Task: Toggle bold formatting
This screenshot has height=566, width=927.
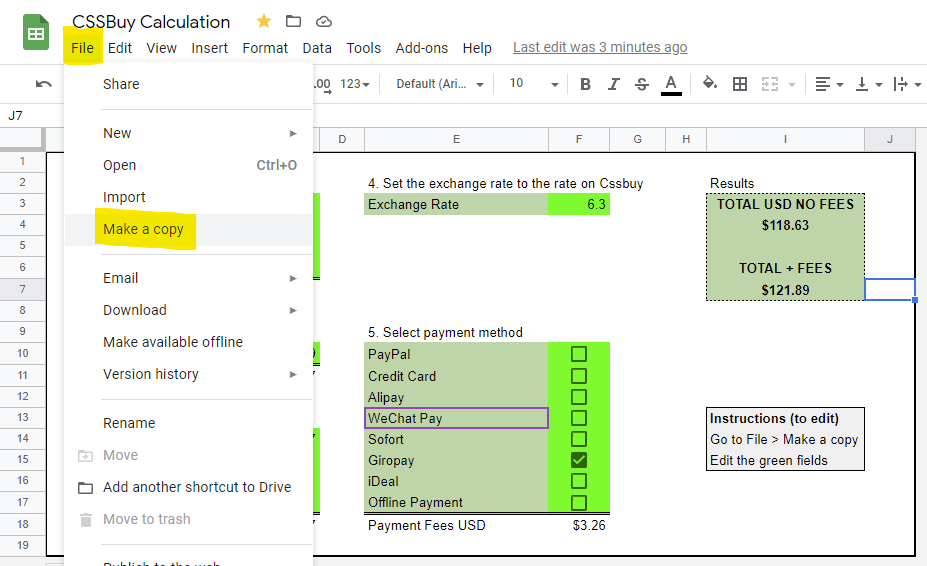Action: tap(585, 84)
